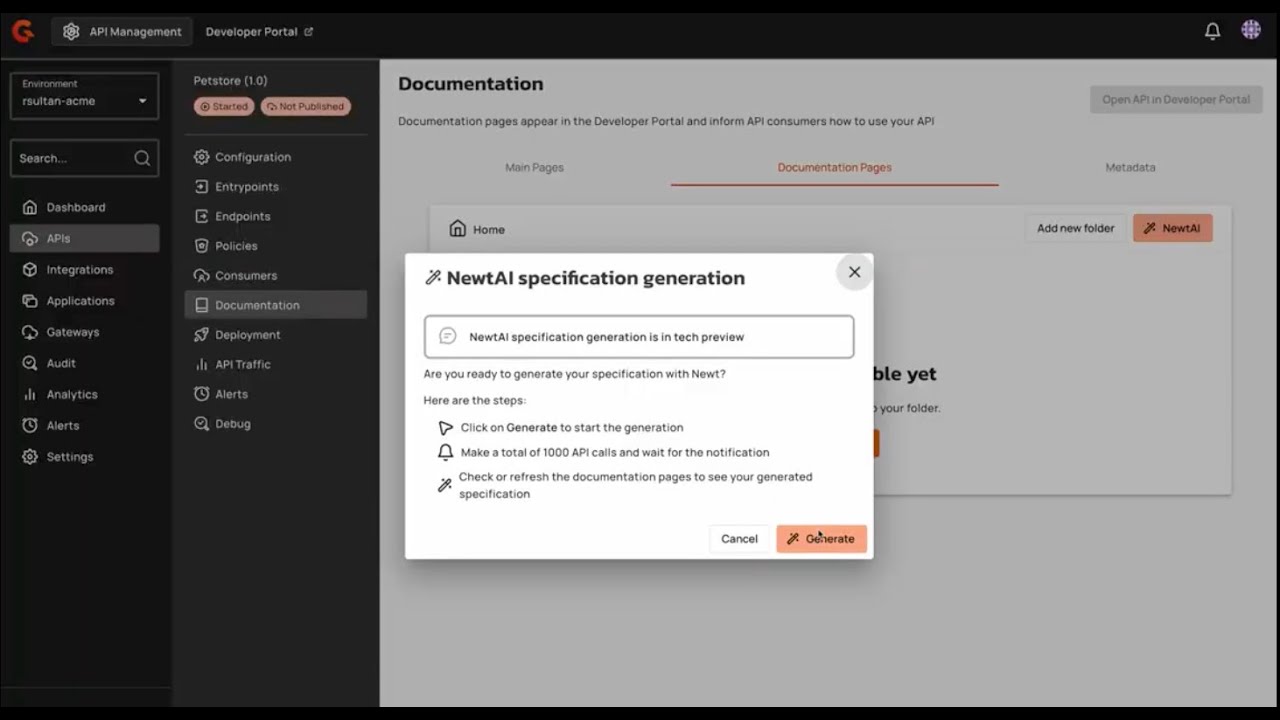The width and height of the screenshot is (1280, 720).
Task: Open Endpoints in the Petstore menu
Action: (x=243, y=216)
